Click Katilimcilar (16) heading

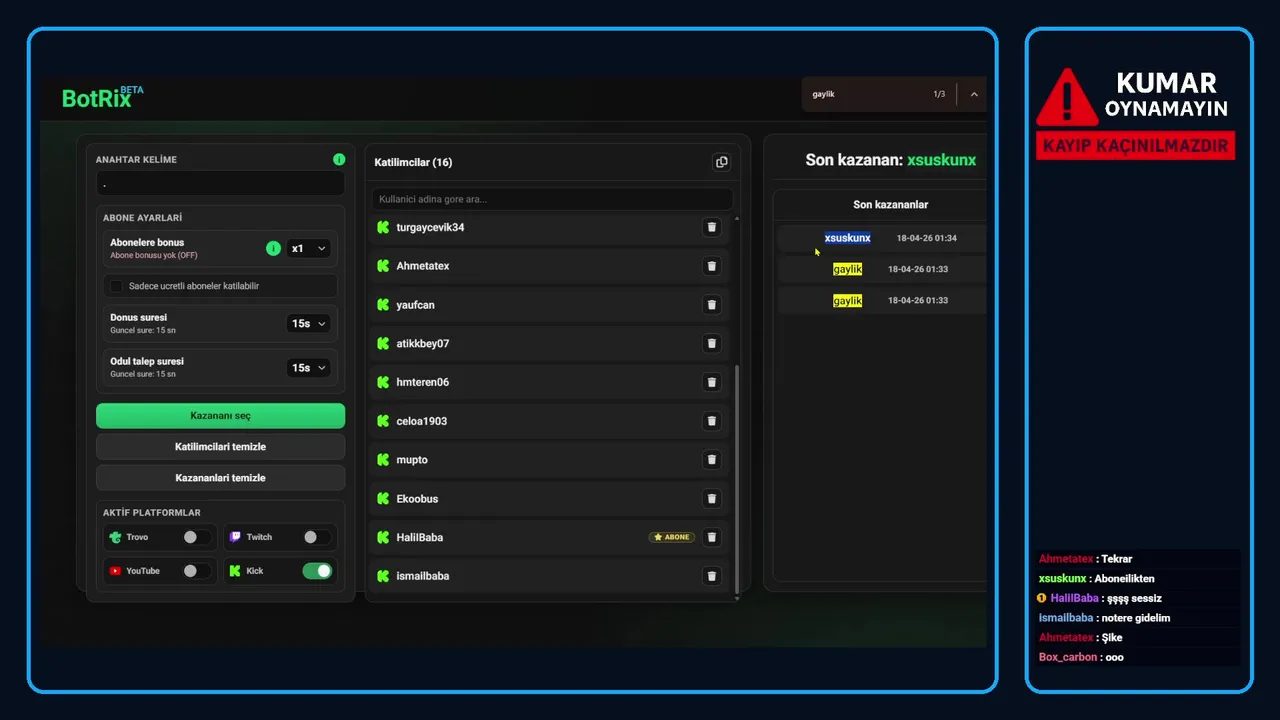413,162
